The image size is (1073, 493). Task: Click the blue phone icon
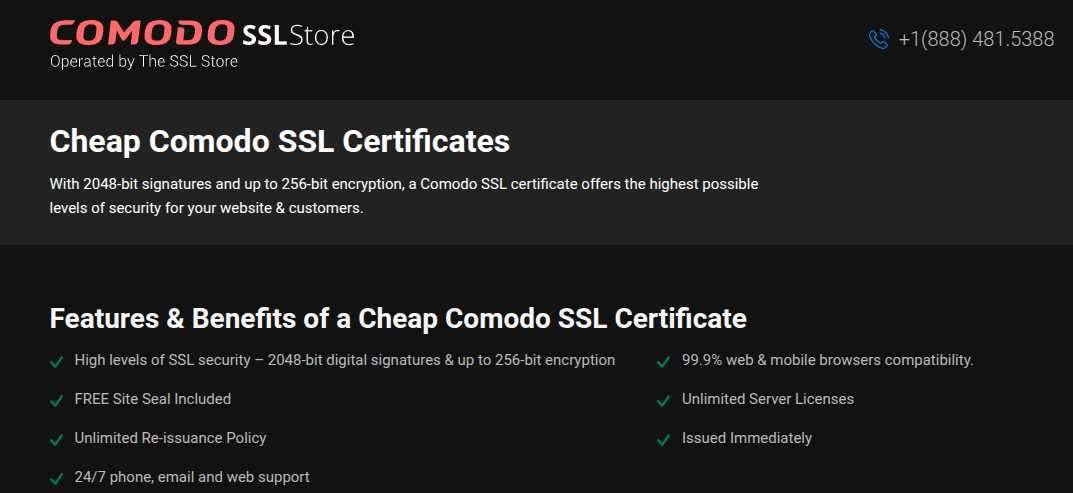pos(879,39)
